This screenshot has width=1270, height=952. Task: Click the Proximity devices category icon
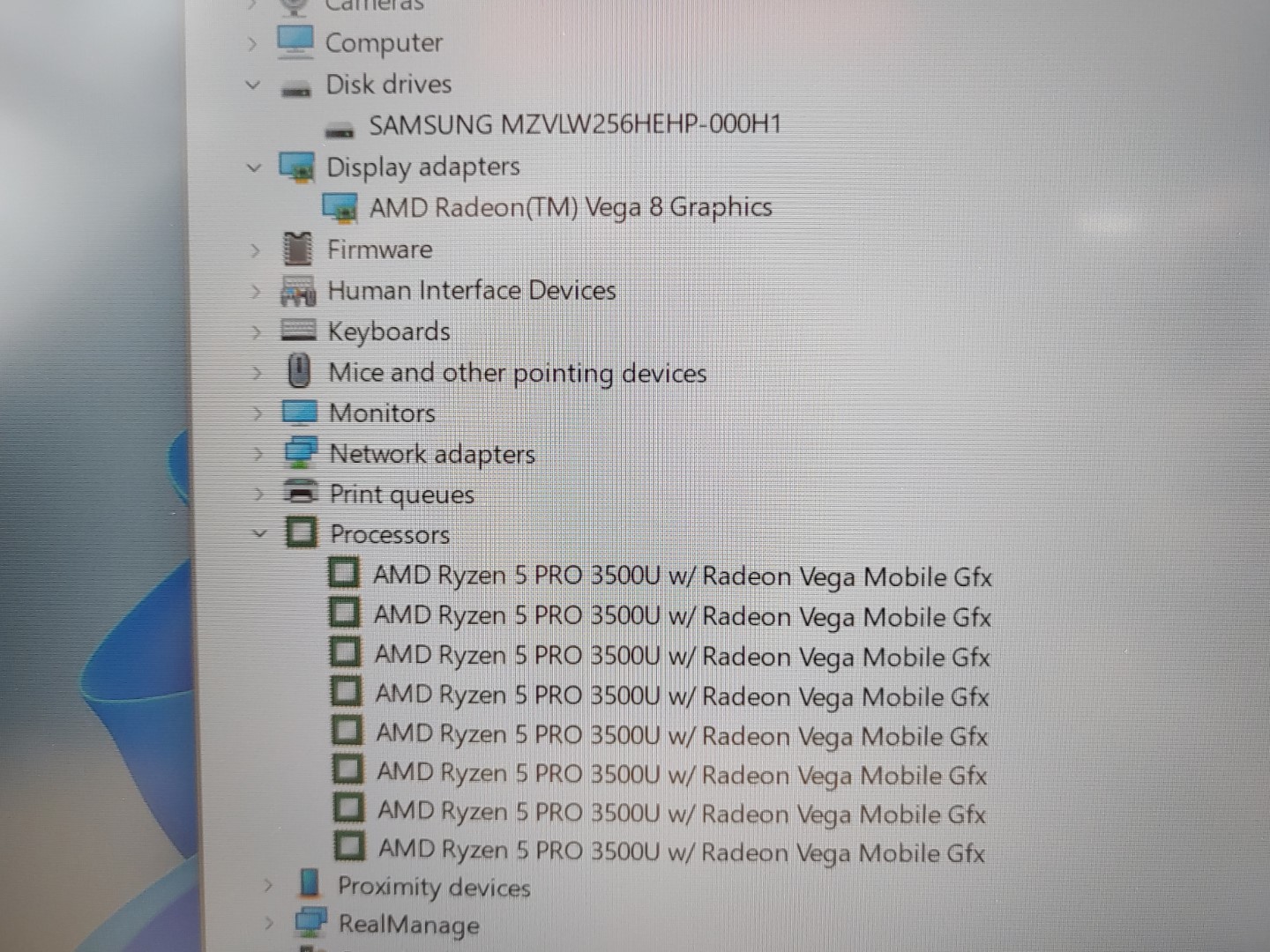pos(310,883)
